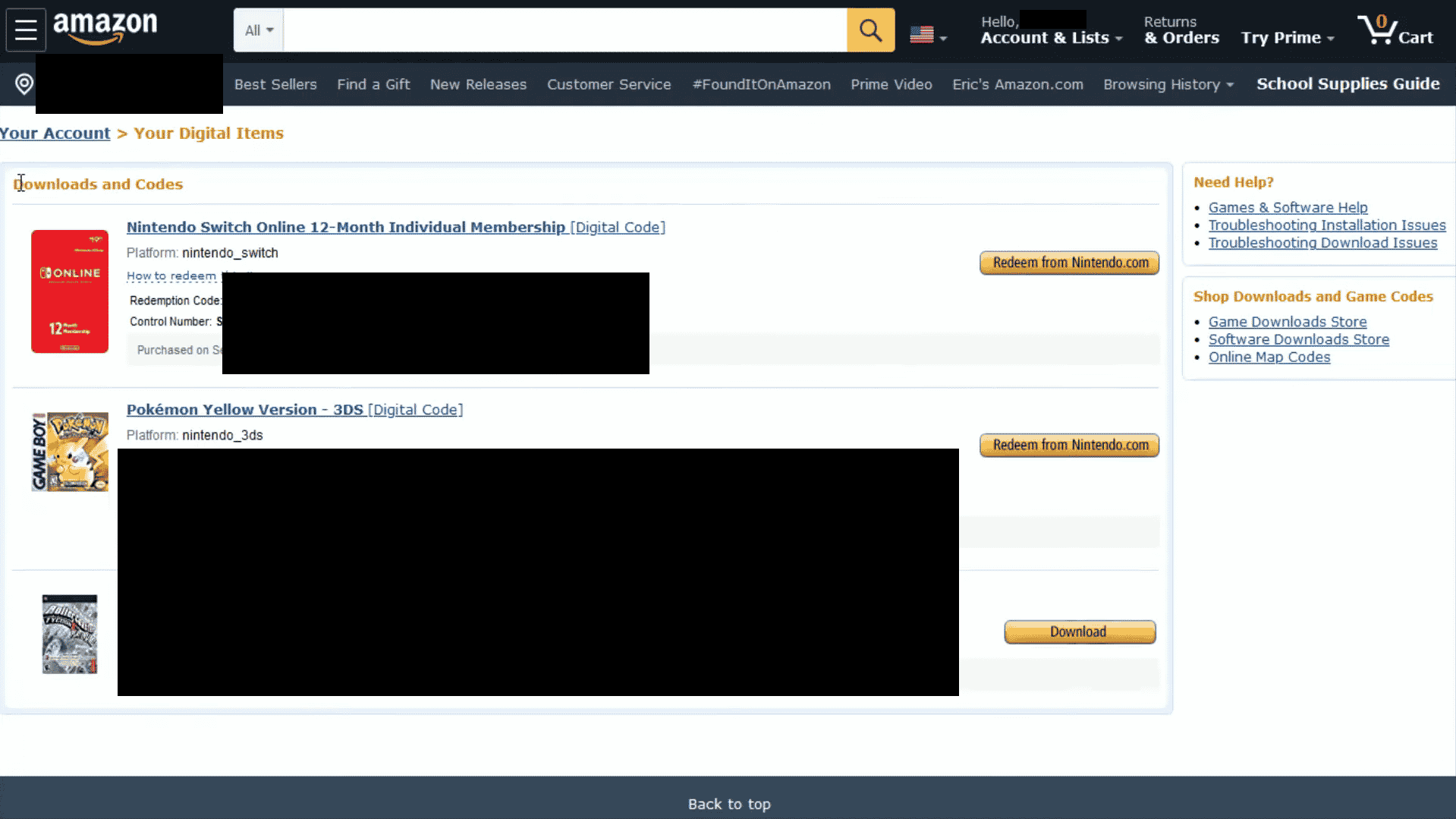Viewport: 1456px width, 819px height.
Task: Click Redeem from Nintendo.com for Switch membership
Action: pos(1068,263)
